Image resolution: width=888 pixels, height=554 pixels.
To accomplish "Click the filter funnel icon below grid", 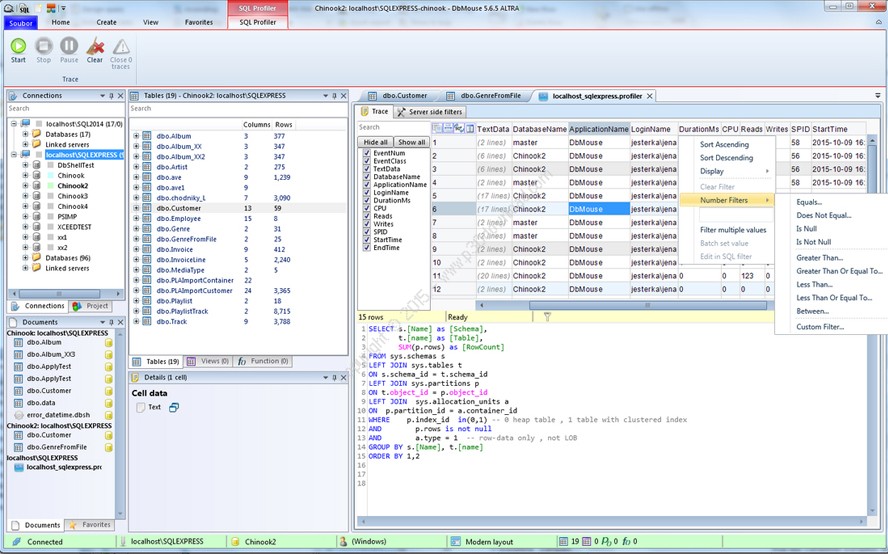I will (547, 317).
